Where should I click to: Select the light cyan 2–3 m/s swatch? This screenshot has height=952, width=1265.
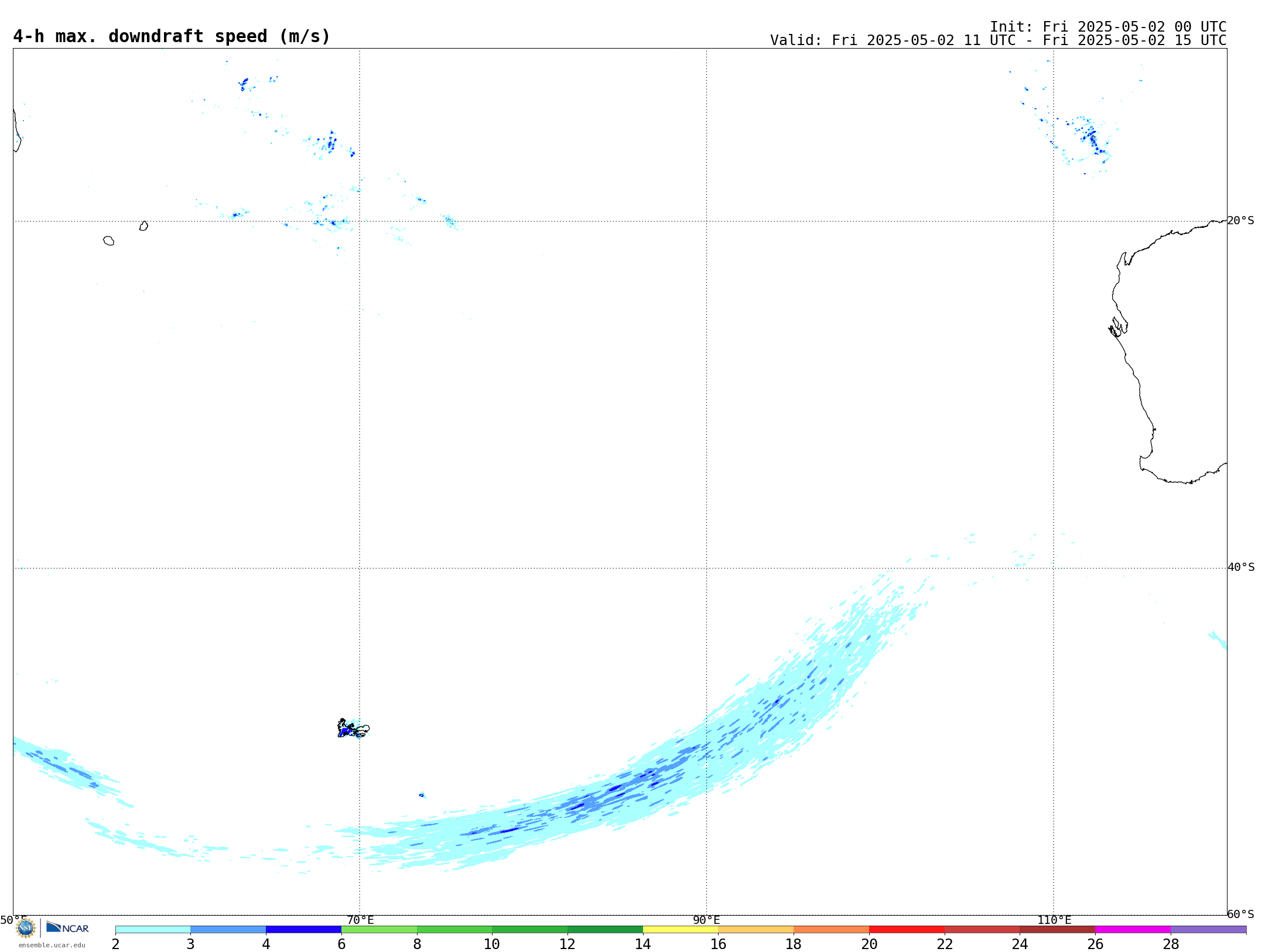click(153, 929)
